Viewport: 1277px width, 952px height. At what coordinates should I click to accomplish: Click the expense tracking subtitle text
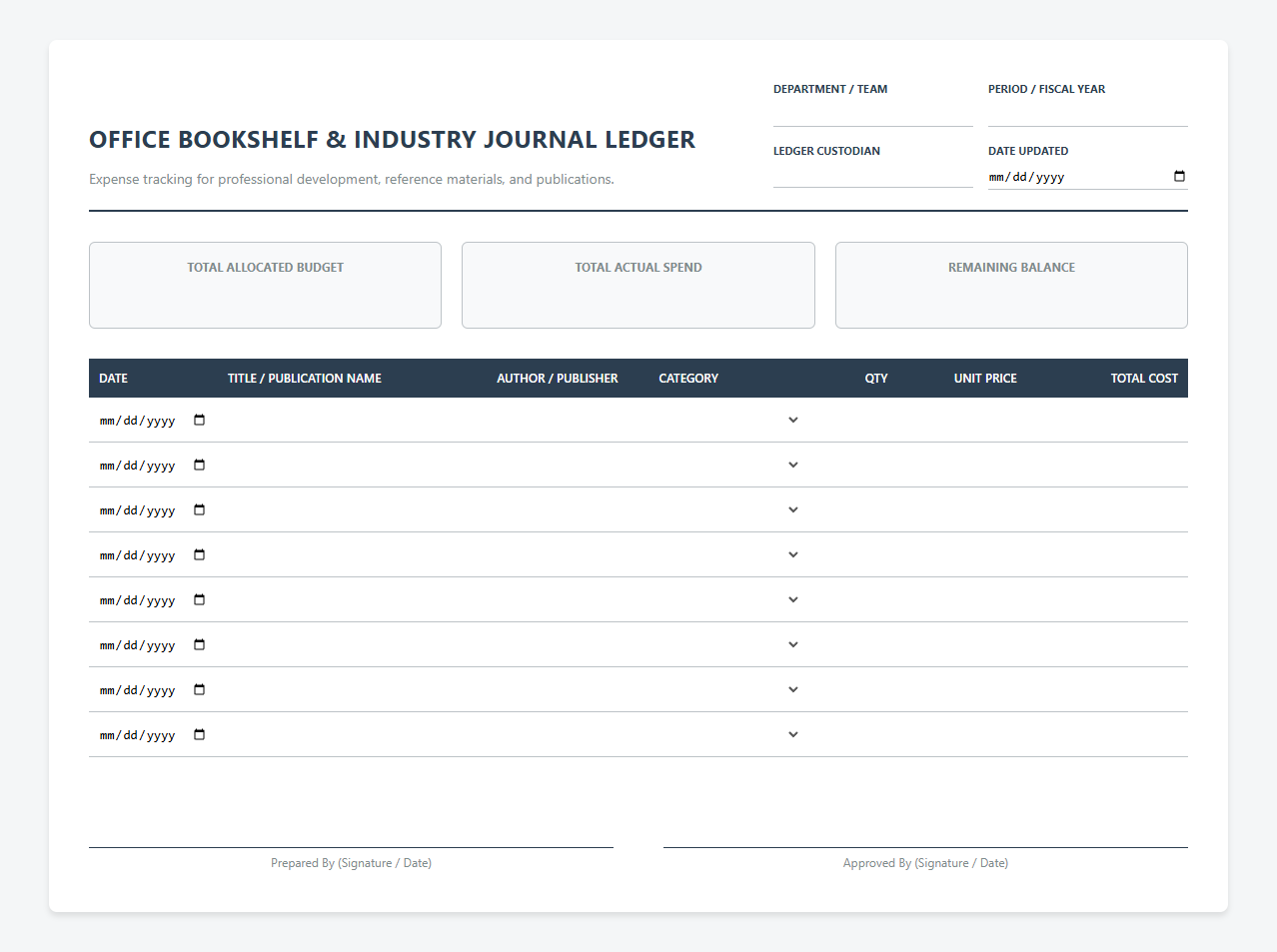coord(352,180)
